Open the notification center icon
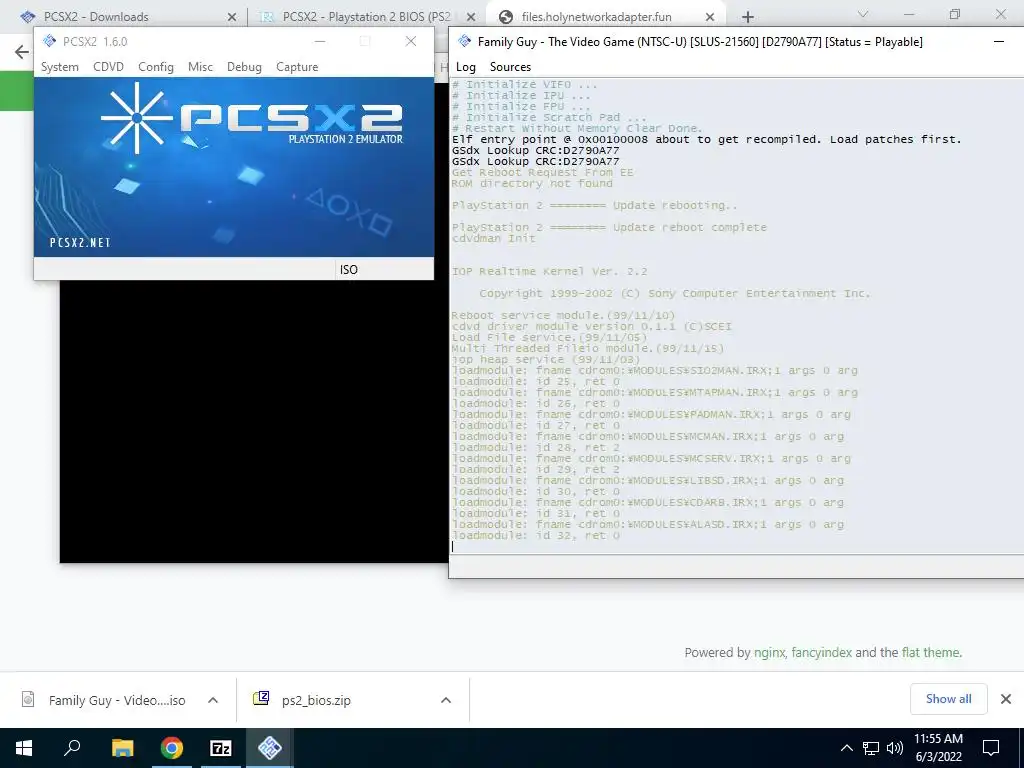1024x768 pixels. click(991, 748)
